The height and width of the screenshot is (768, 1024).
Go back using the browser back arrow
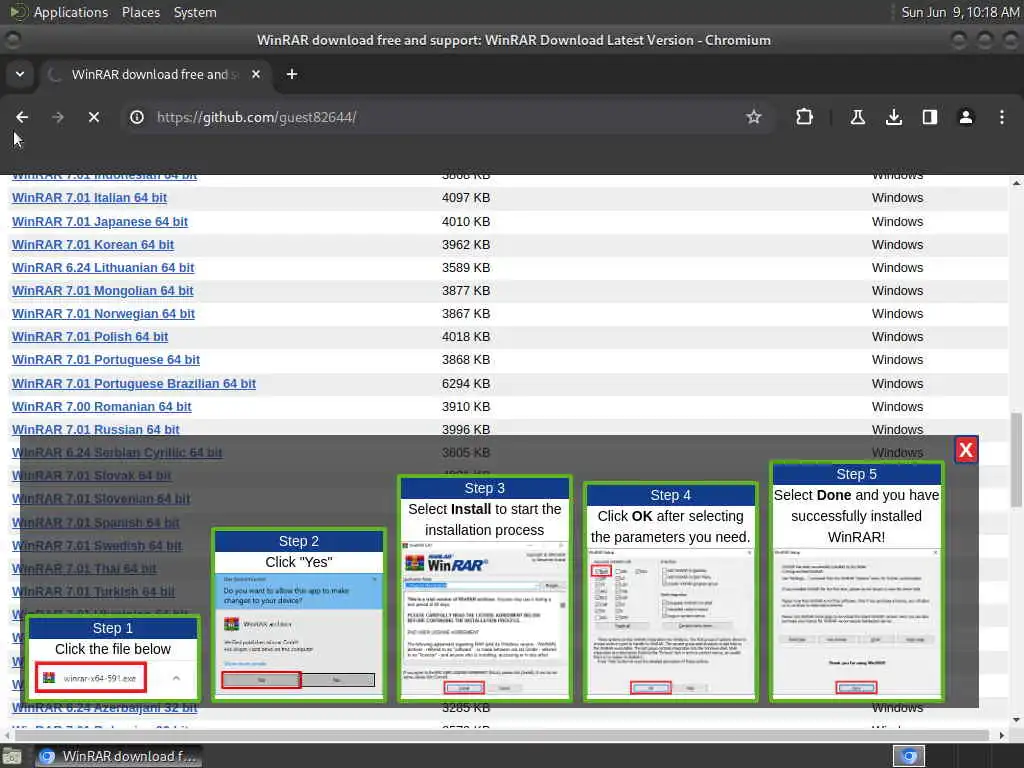point(22,117)
